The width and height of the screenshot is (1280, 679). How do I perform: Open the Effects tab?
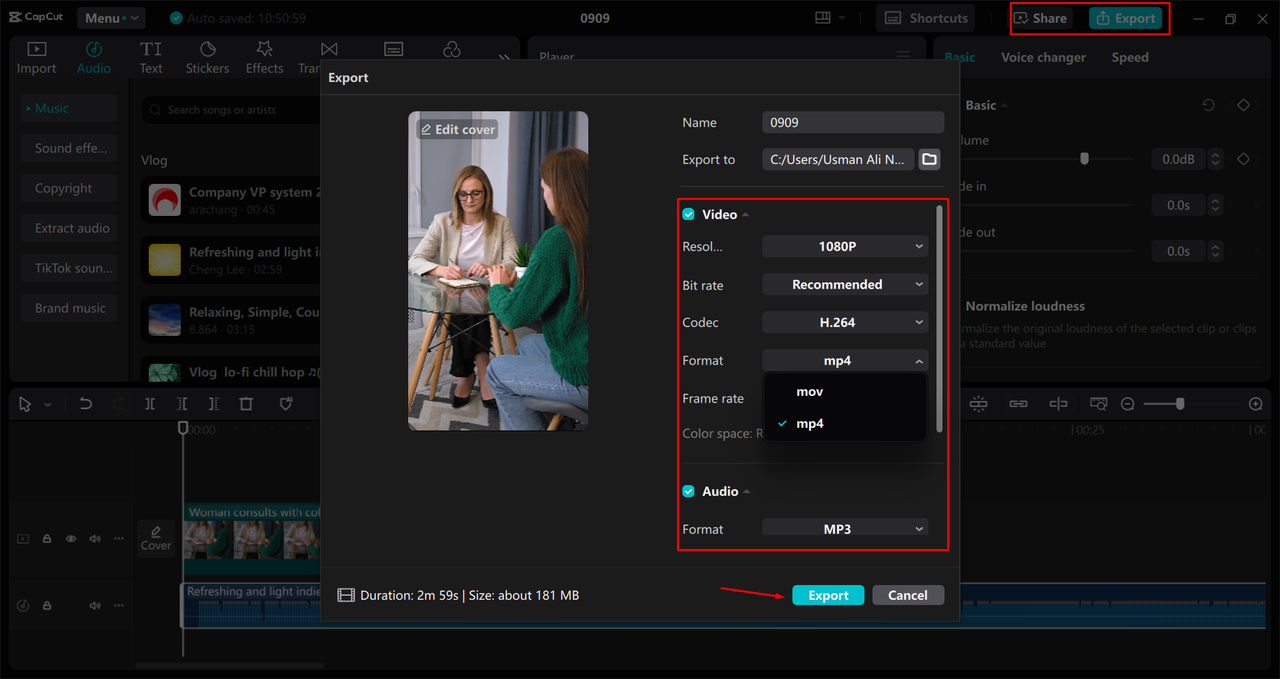264,58
